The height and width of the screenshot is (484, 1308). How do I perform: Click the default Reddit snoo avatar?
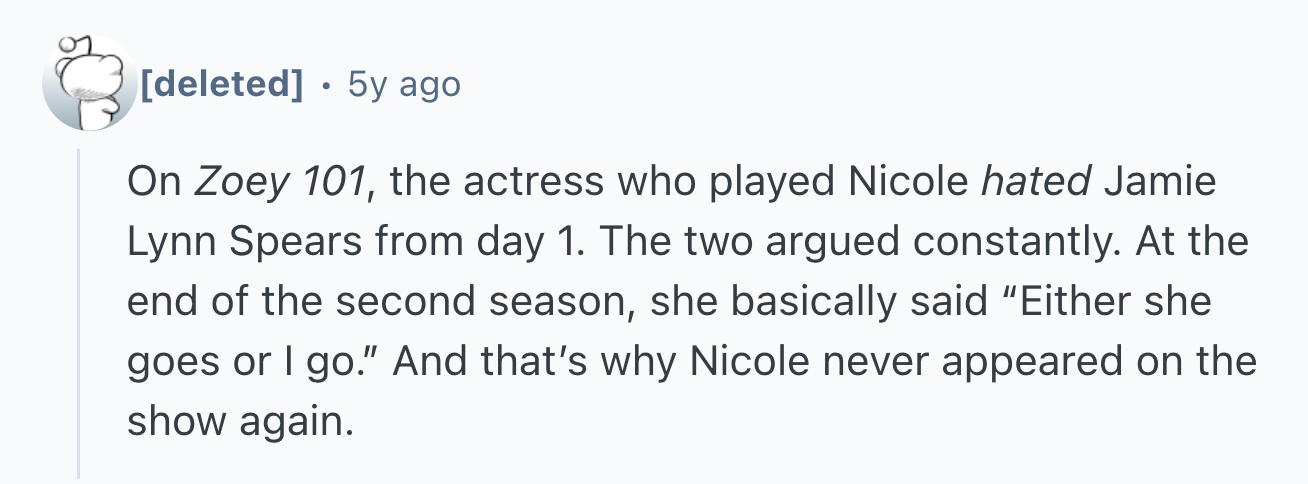88,85
